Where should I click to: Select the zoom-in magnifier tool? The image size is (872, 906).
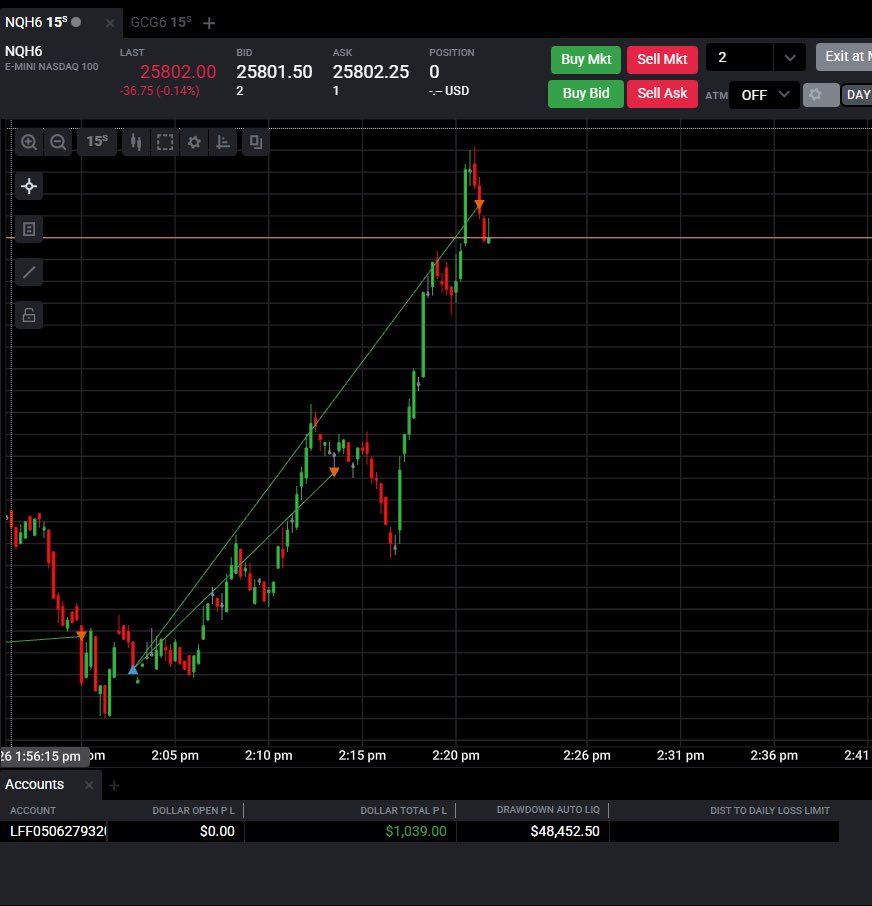point(29,141)
